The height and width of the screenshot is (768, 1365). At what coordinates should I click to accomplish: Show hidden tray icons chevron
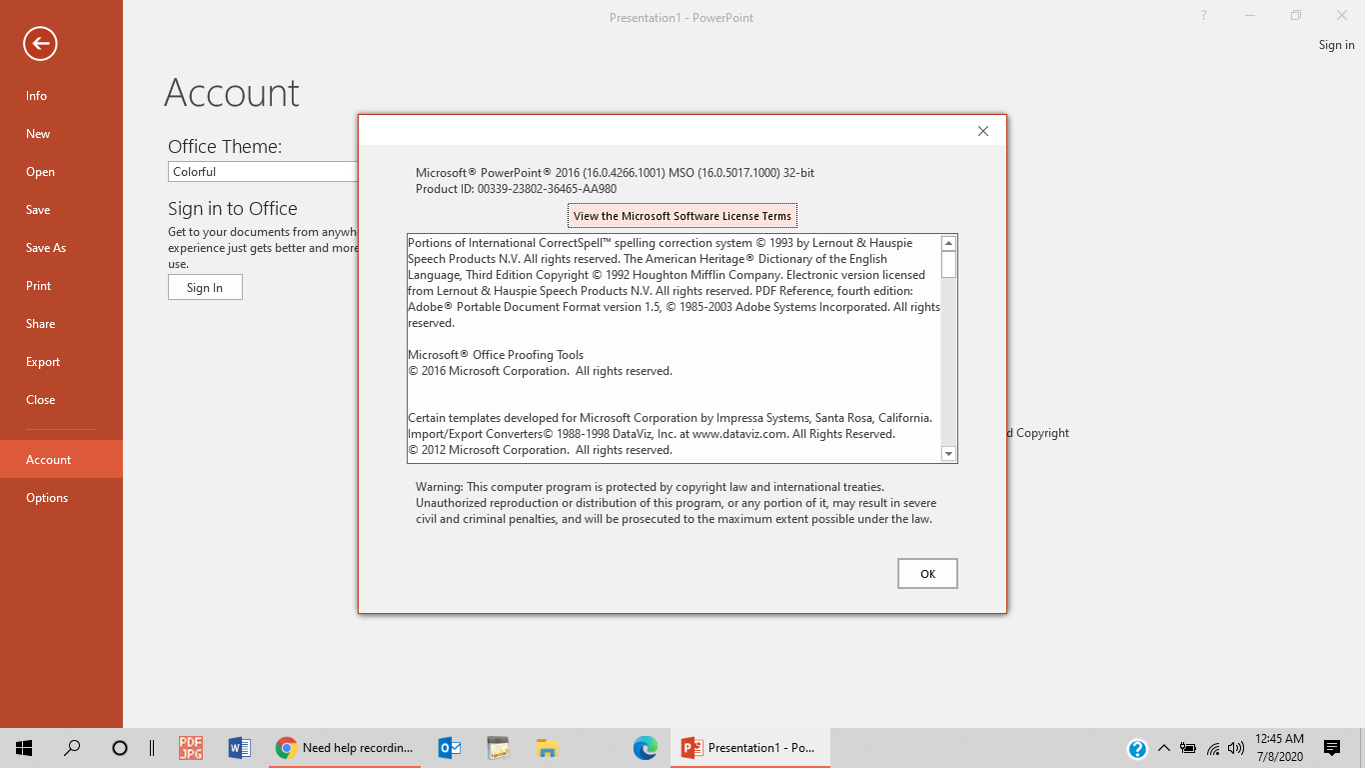point(1164,748)
